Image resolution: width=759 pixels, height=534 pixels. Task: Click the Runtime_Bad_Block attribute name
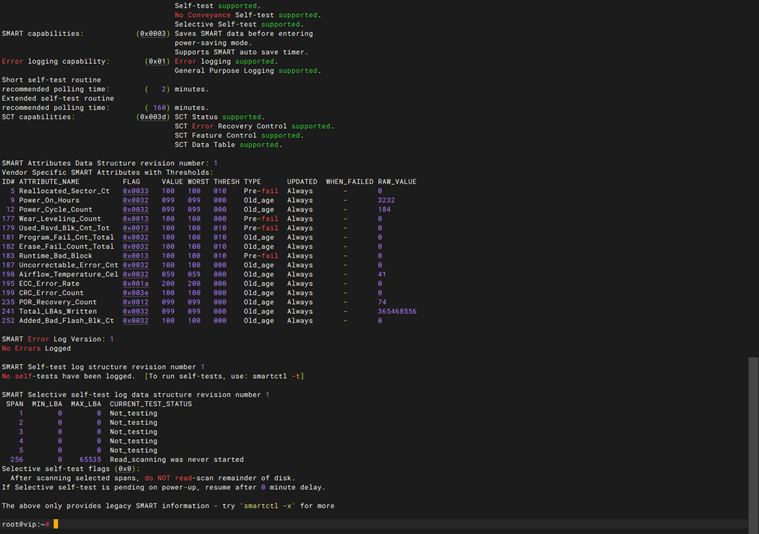pos(56,256)
